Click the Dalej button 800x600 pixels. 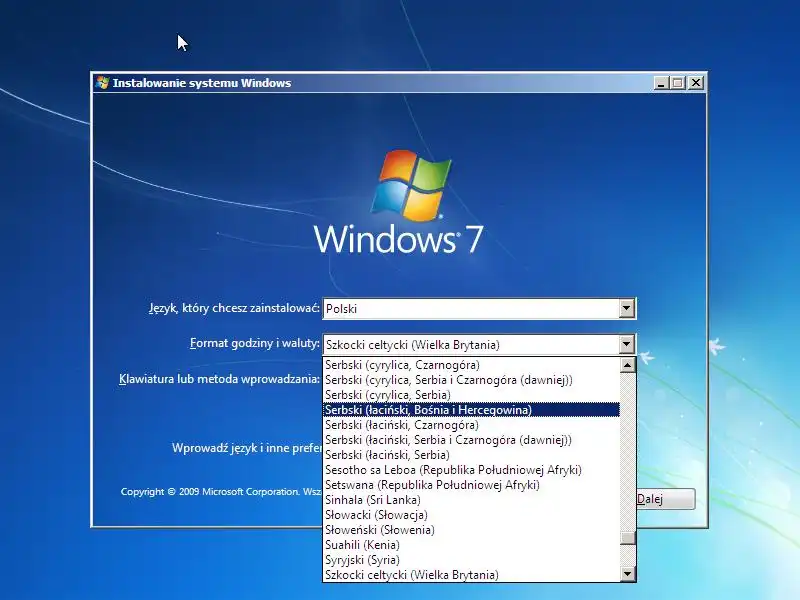point(666,499)
